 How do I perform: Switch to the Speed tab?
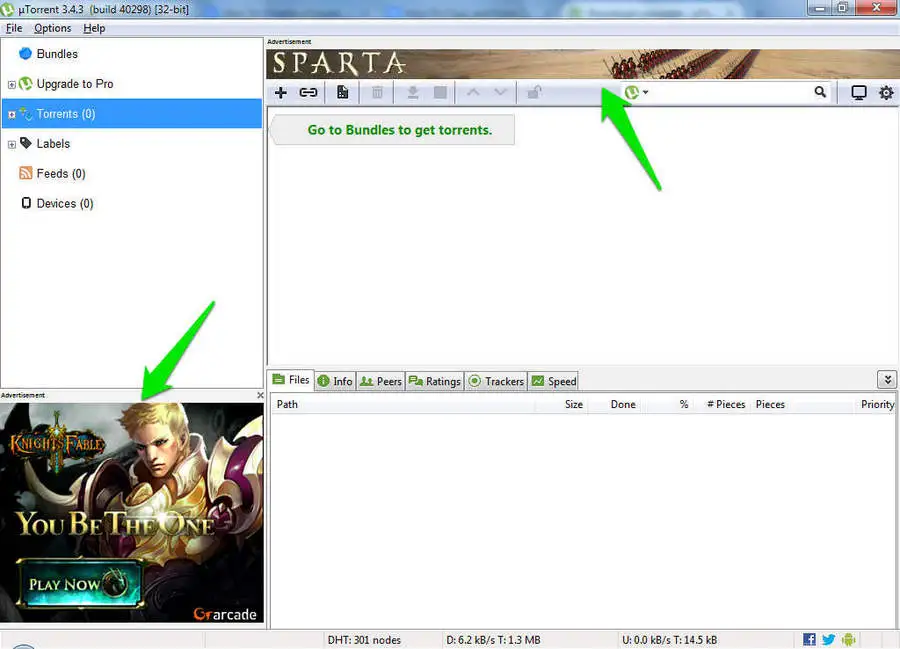coord(554,381)
